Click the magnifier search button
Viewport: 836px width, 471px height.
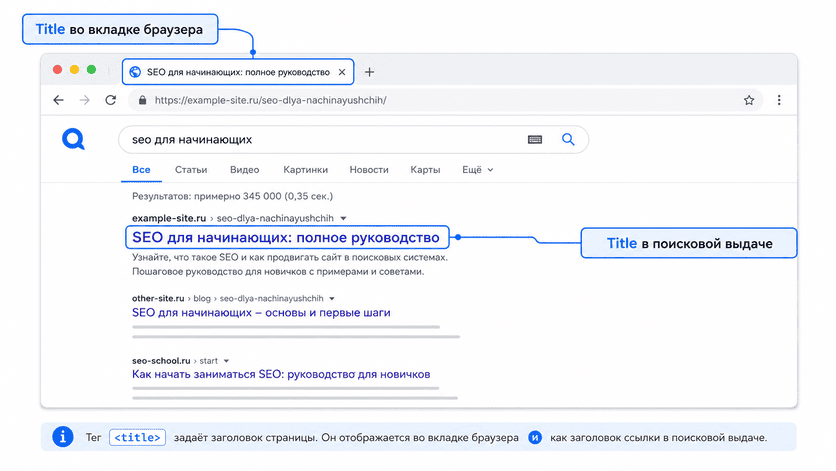click(568, 139)
